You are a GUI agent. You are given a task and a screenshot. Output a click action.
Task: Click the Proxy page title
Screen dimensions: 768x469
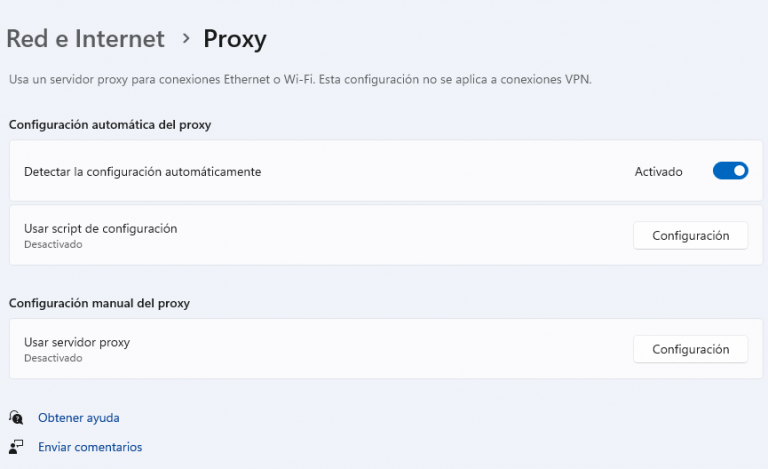(x=235, y=39)
